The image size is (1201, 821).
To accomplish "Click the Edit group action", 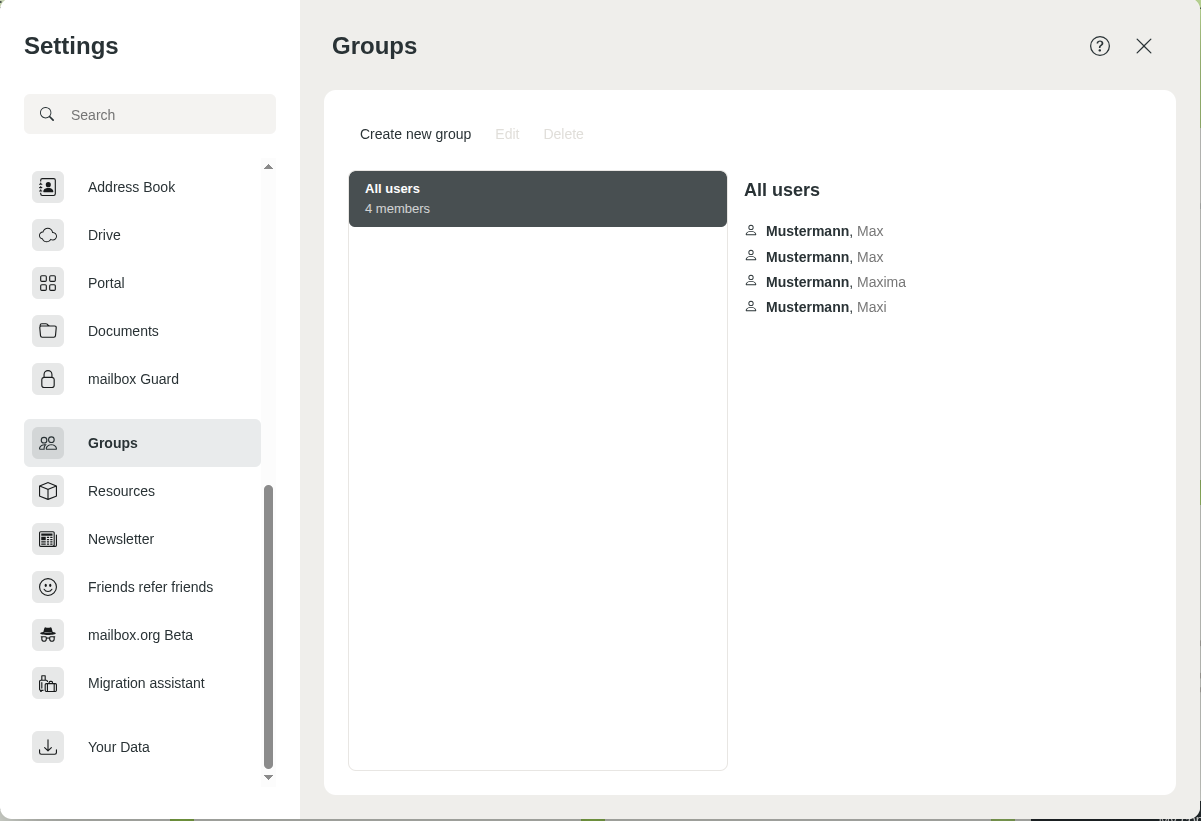I will click(x=507, y=134).
